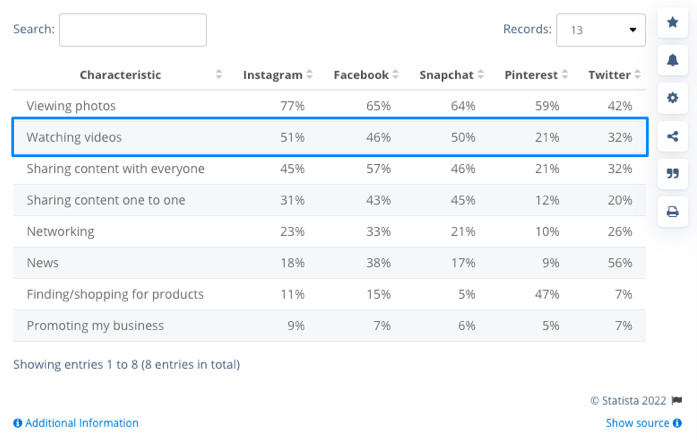Click inside the Search input field
697x440 pixels.
pyautogui.click(x=133, y=30)
